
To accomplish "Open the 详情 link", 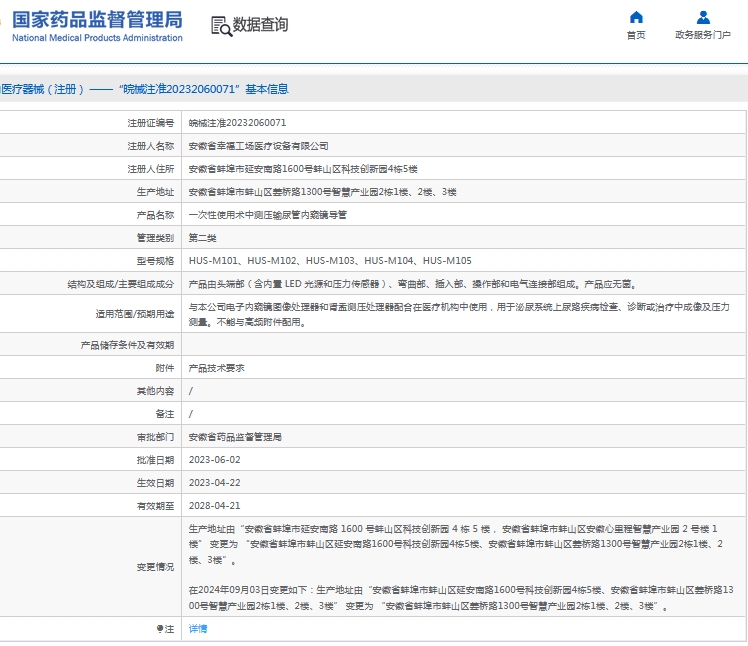I will [197, 629].
